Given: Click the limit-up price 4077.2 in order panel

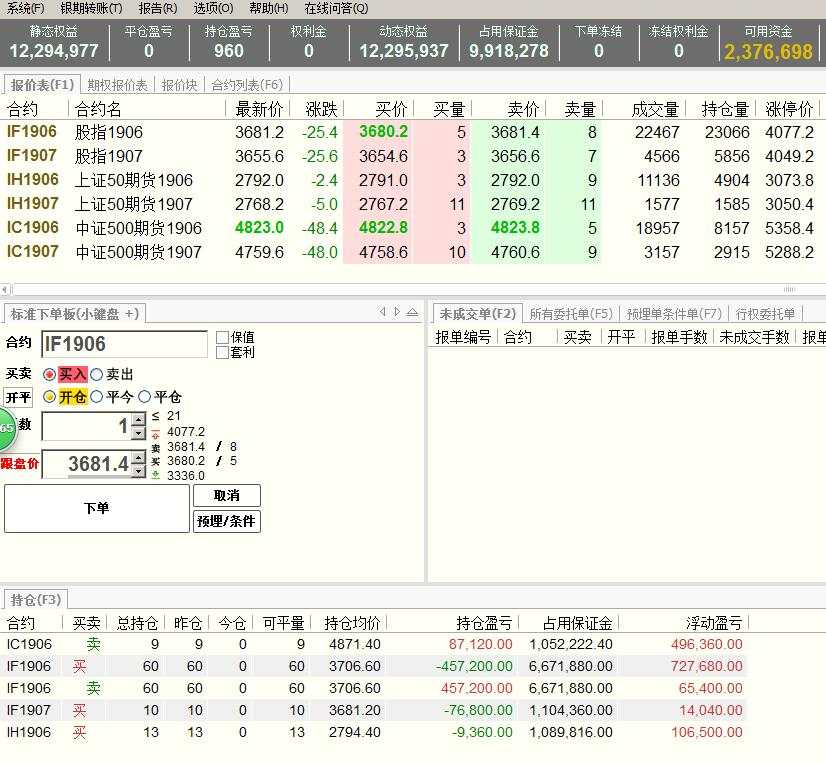Looking at the screenshot, I should click(186, 432).
